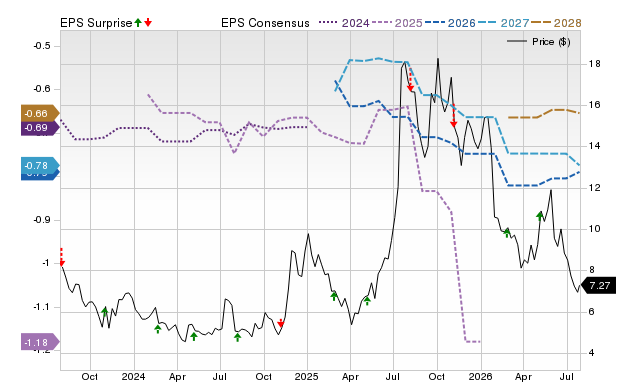Click the 10 label on the price axis
Image resolution: width=640 pixels, height=382 pixels.
click(x=595, y=229)
